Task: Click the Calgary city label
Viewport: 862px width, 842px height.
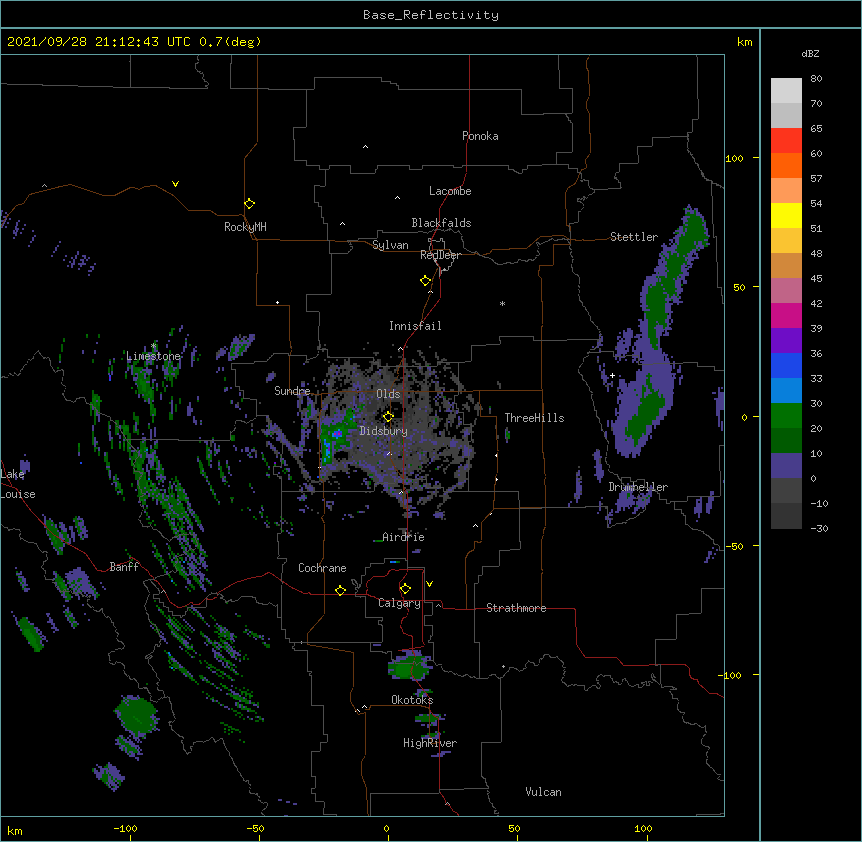Action: [x=400, y=603]
